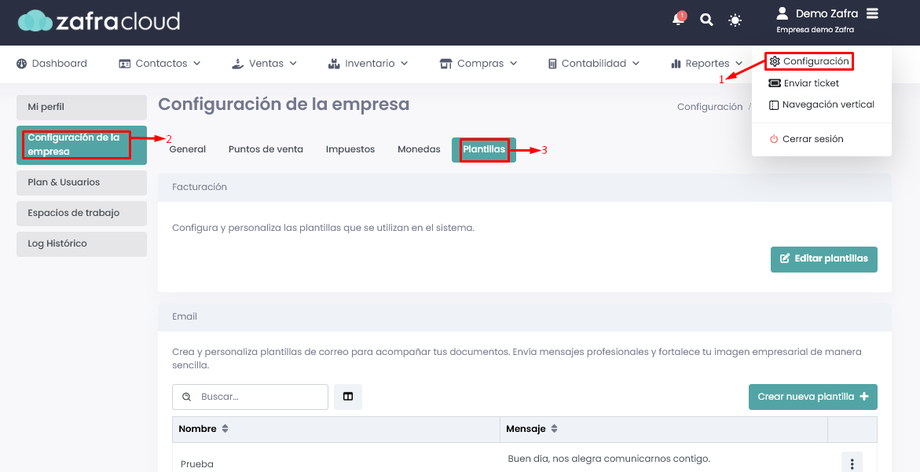This screenshot has width=920, height=472.
Task: Click the Inventario boxes icon
Action: [x=334, y=63]
